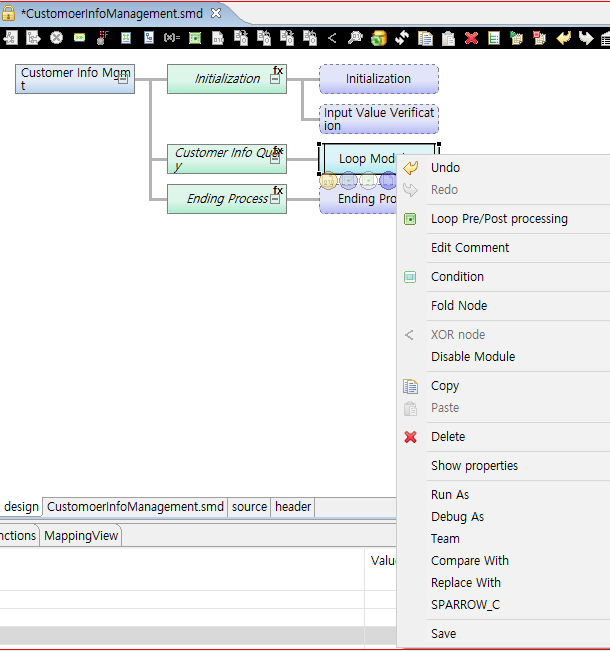
Task: Click the red X delete icon in toolbar
Action: click(471, 38)
